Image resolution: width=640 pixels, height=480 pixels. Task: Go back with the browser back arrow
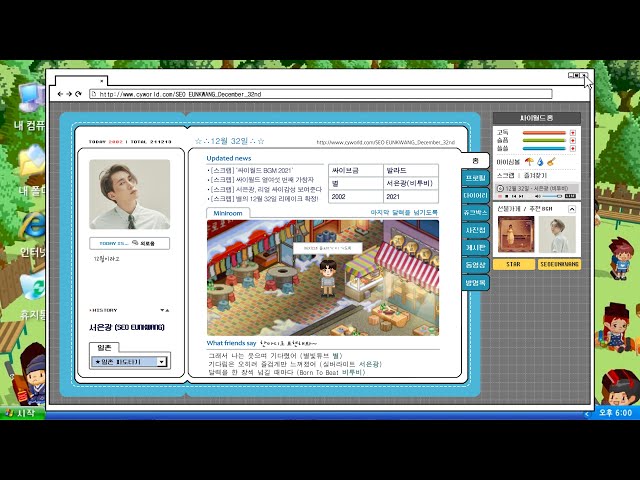click(60, 94)
